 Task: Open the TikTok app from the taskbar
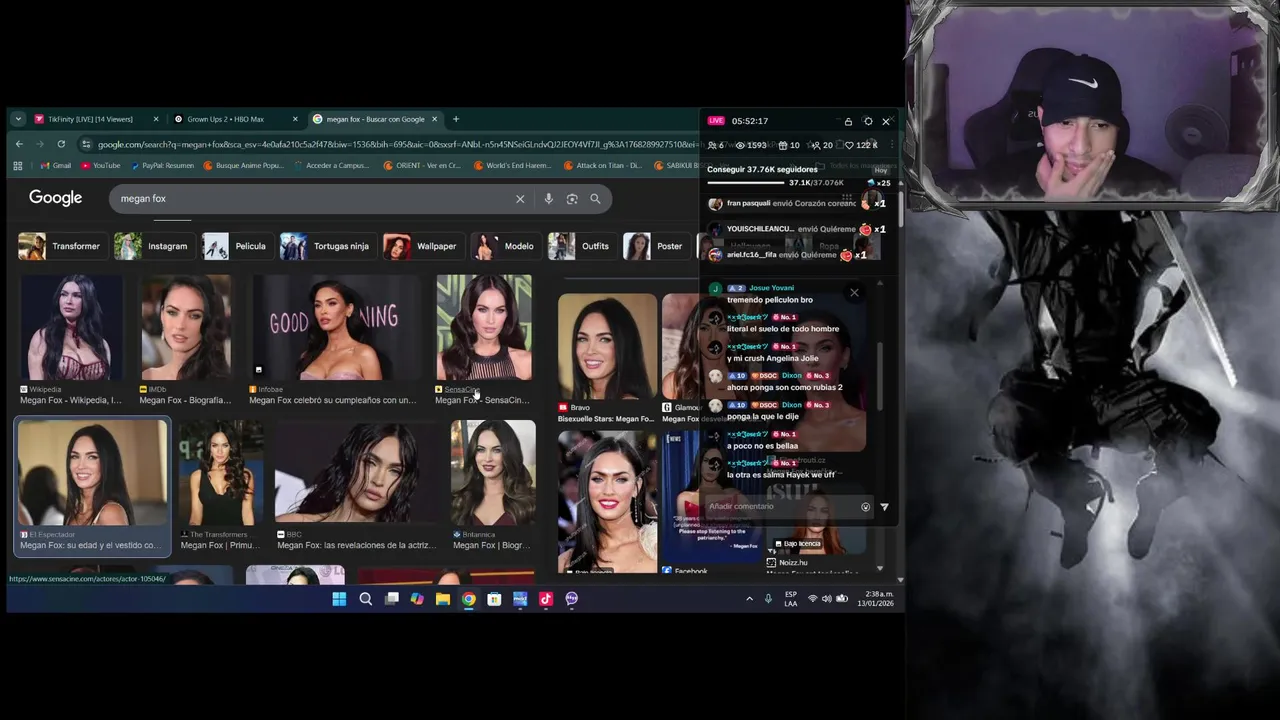[x=545, y=599]
